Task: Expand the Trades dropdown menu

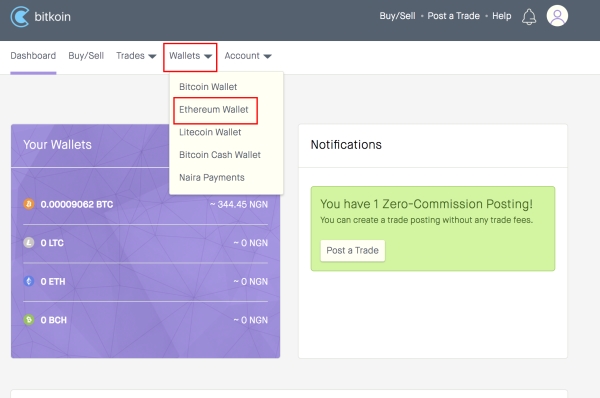Action: click(x=136, y=56)
